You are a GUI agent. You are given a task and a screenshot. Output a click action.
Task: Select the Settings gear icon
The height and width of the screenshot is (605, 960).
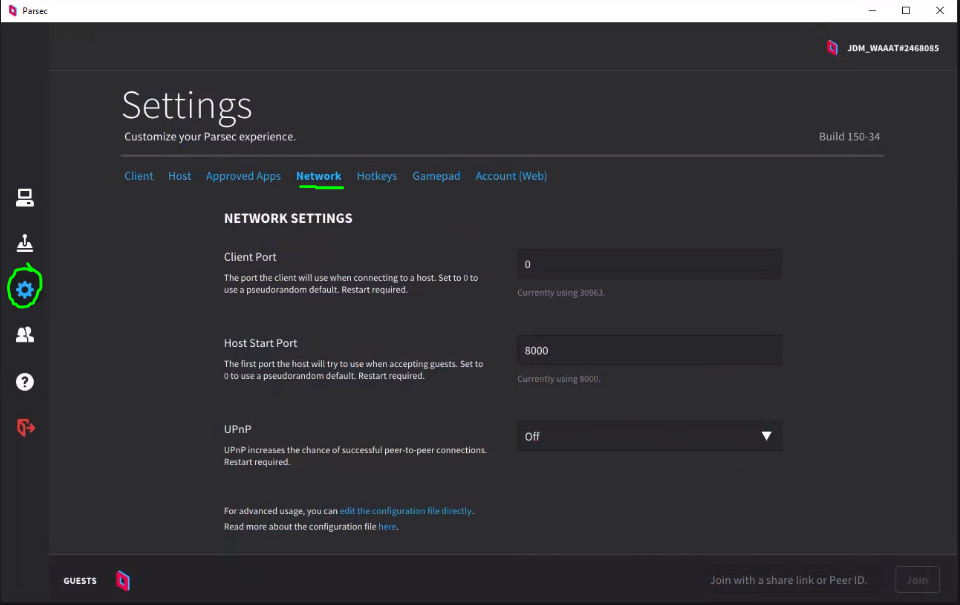click(x=24, y=290)
